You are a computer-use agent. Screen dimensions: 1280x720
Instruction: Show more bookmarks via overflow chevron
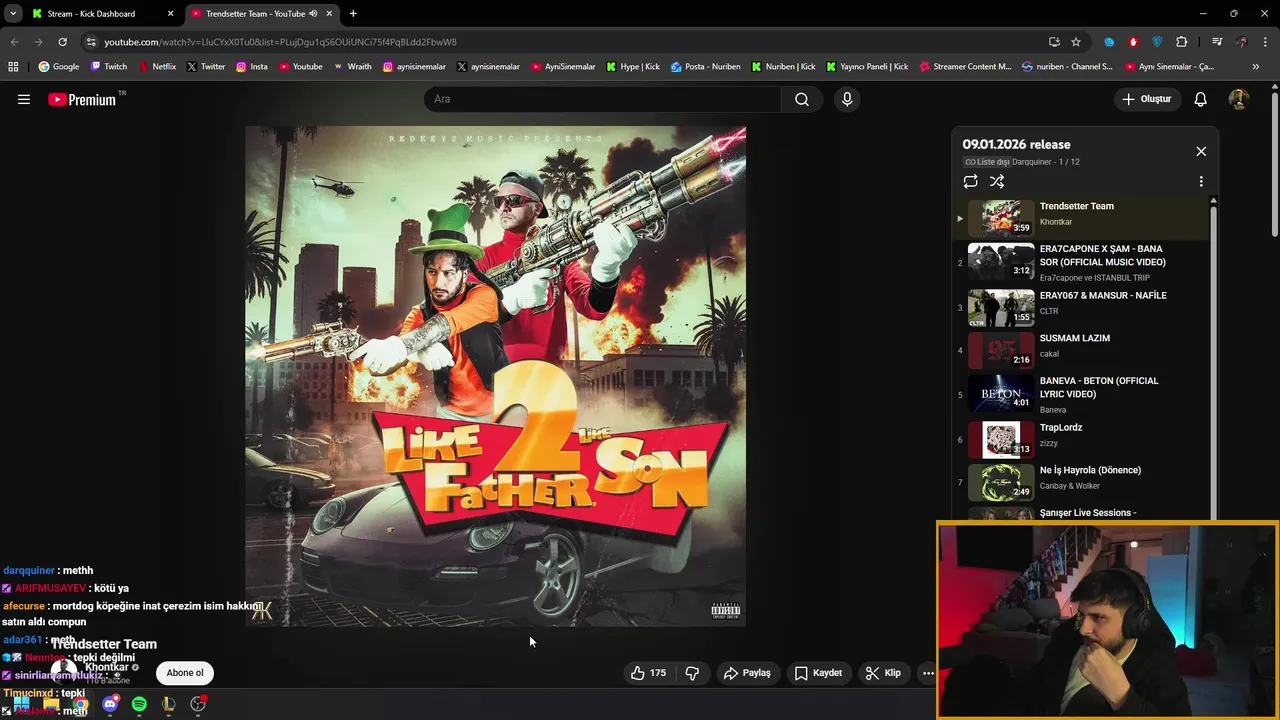1256,67
